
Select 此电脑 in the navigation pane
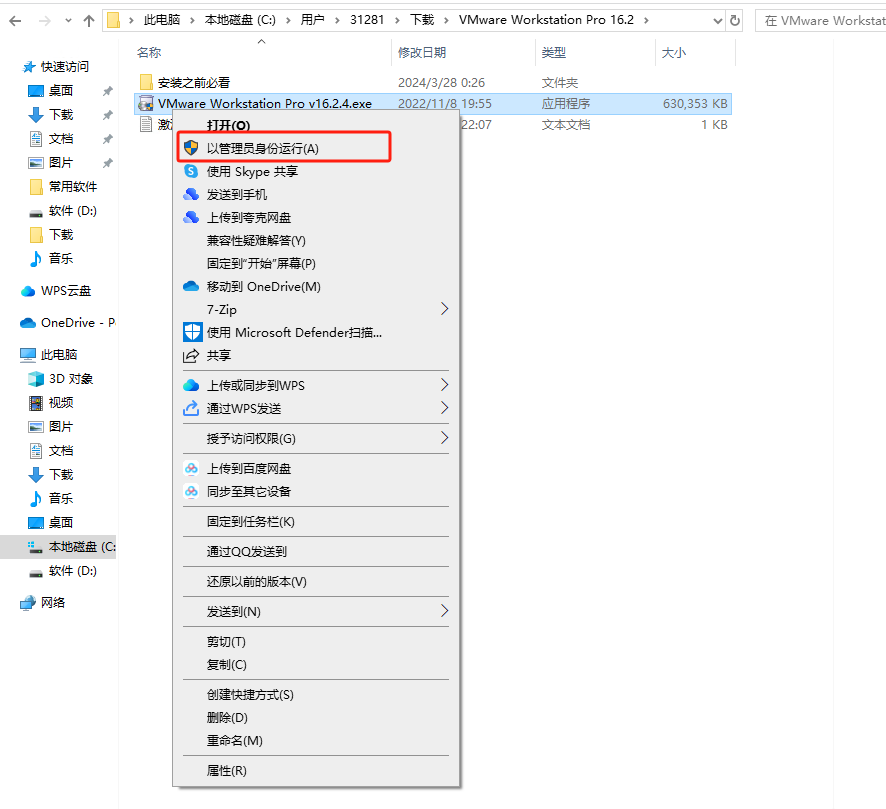[x=59, y=355]
